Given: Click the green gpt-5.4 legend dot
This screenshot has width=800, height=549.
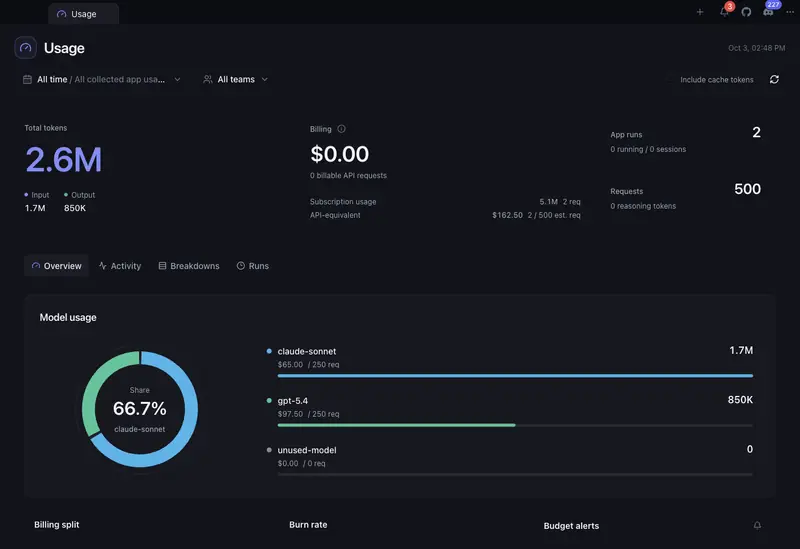Looking at the screenshot, I should click(x=269, y=401).
